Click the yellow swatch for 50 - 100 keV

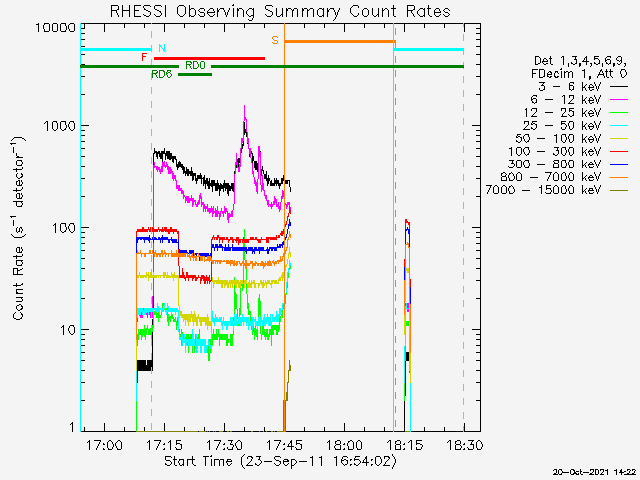(619, 139)
